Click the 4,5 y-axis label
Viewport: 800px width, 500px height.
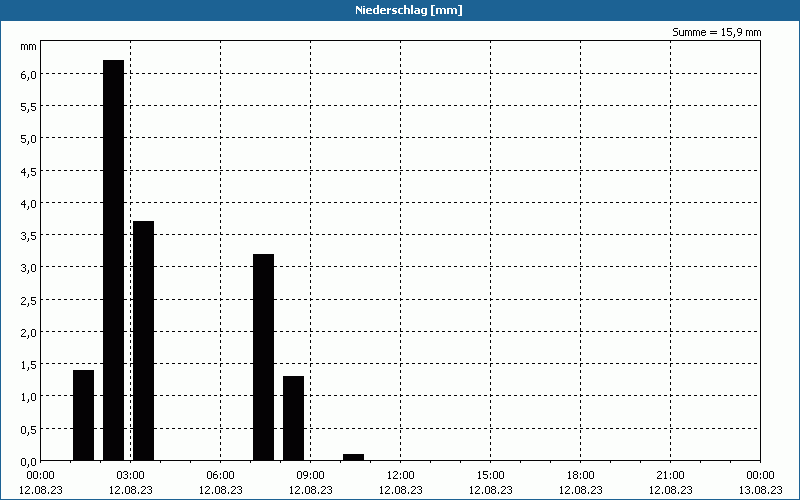pos(29,171)
